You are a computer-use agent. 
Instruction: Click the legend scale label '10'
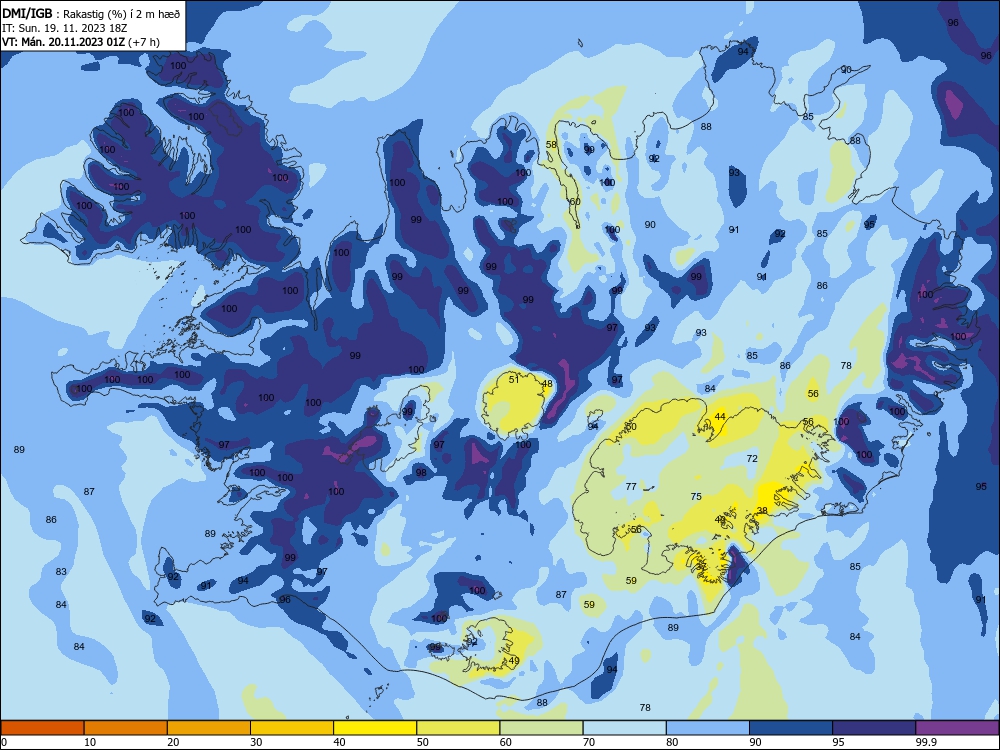90,742
